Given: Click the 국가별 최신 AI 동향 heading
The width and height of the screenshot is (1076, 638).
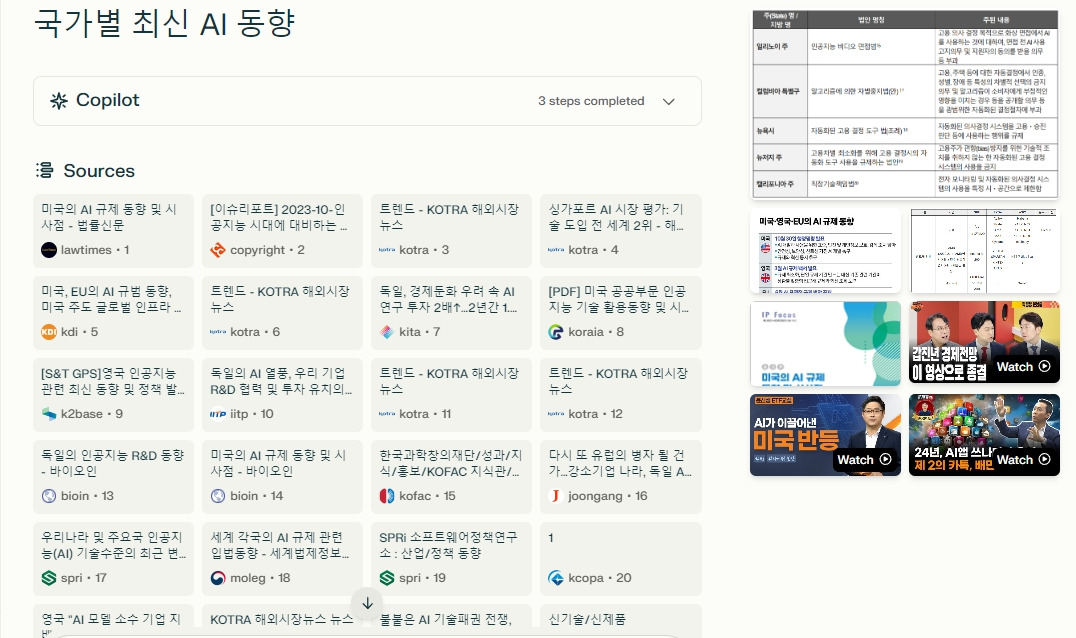Looking at the screenshot, I should [165, 23].
